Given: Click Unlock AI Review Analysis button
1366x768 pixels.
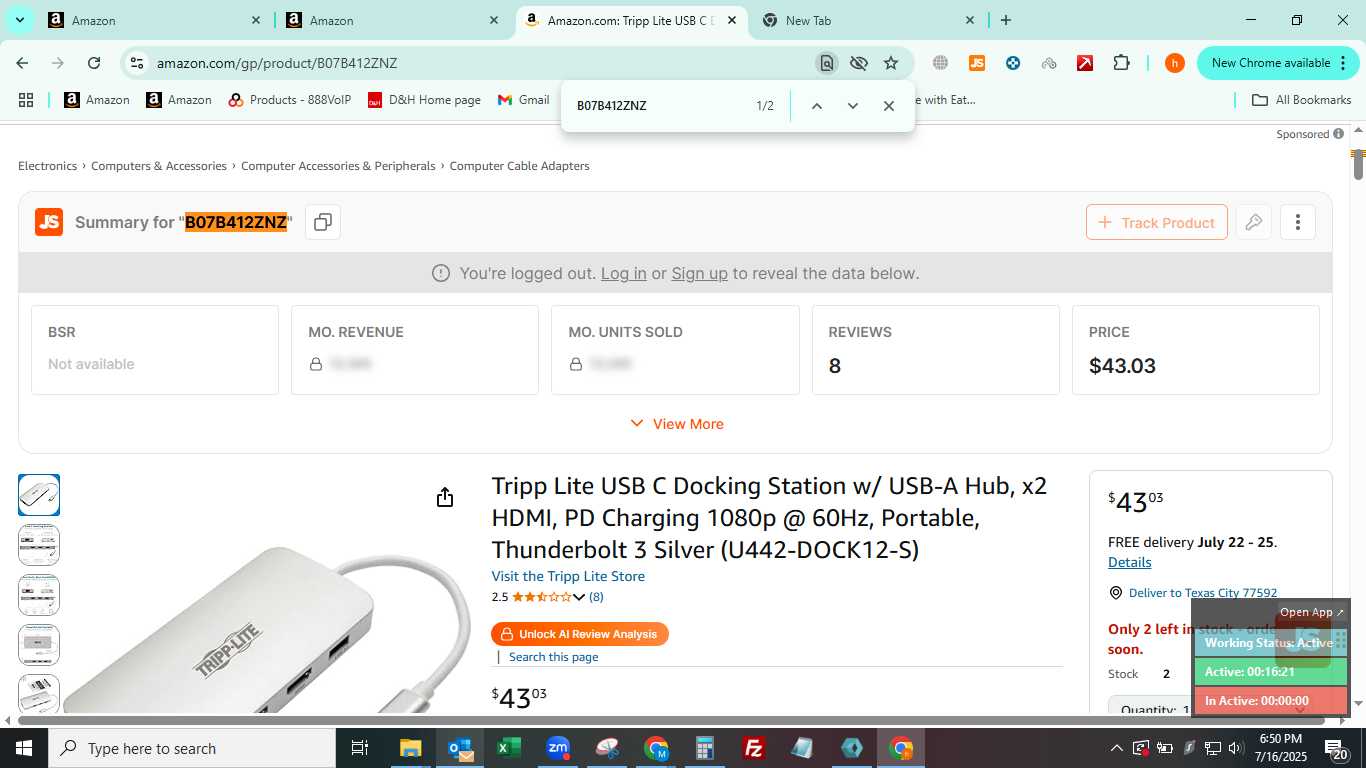Looking at the screenshot, I should pos(579,634).
